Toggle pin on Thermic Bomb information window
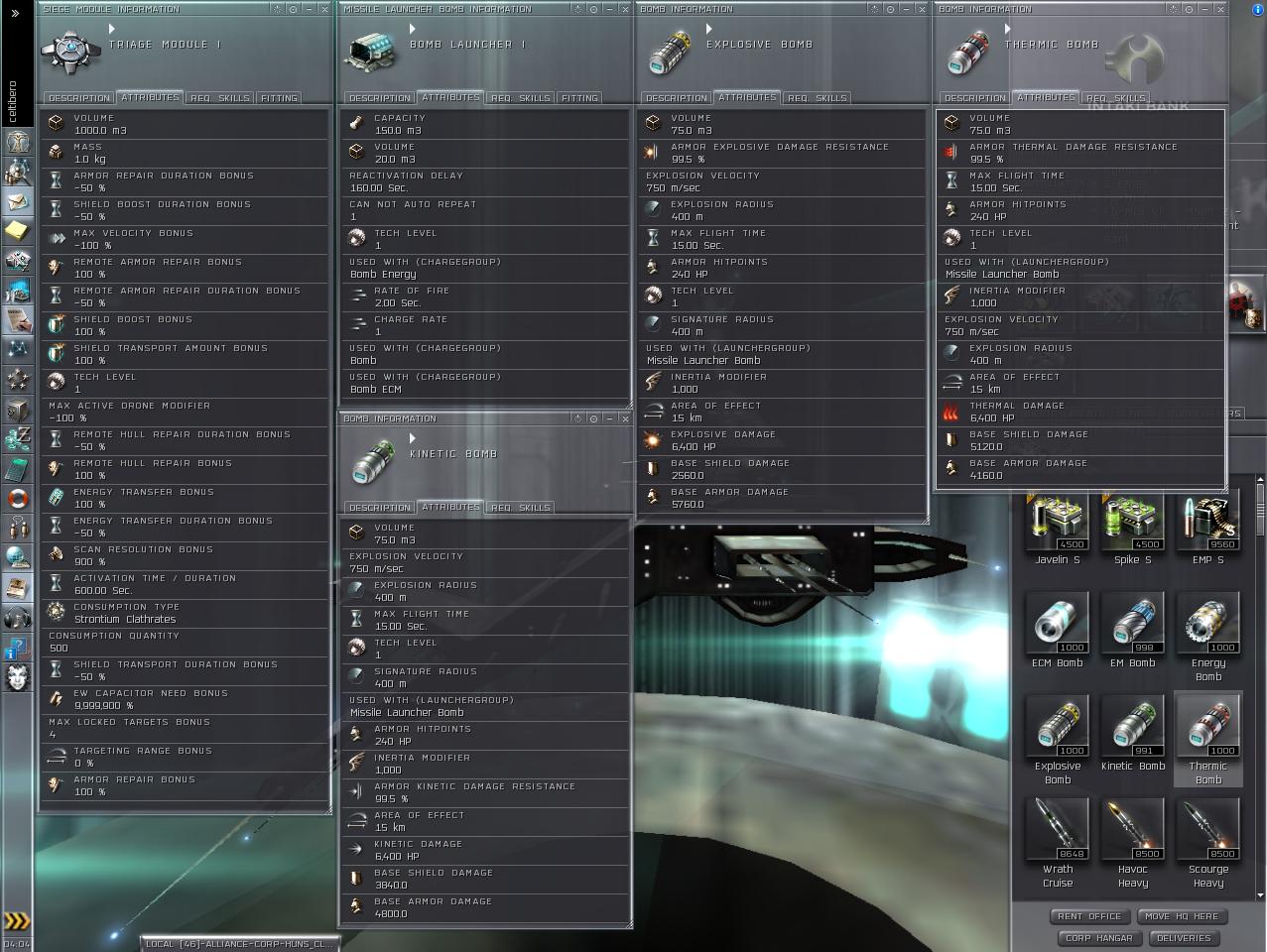This screenshot has width=1267, height=952. [x=1189, y=9]
